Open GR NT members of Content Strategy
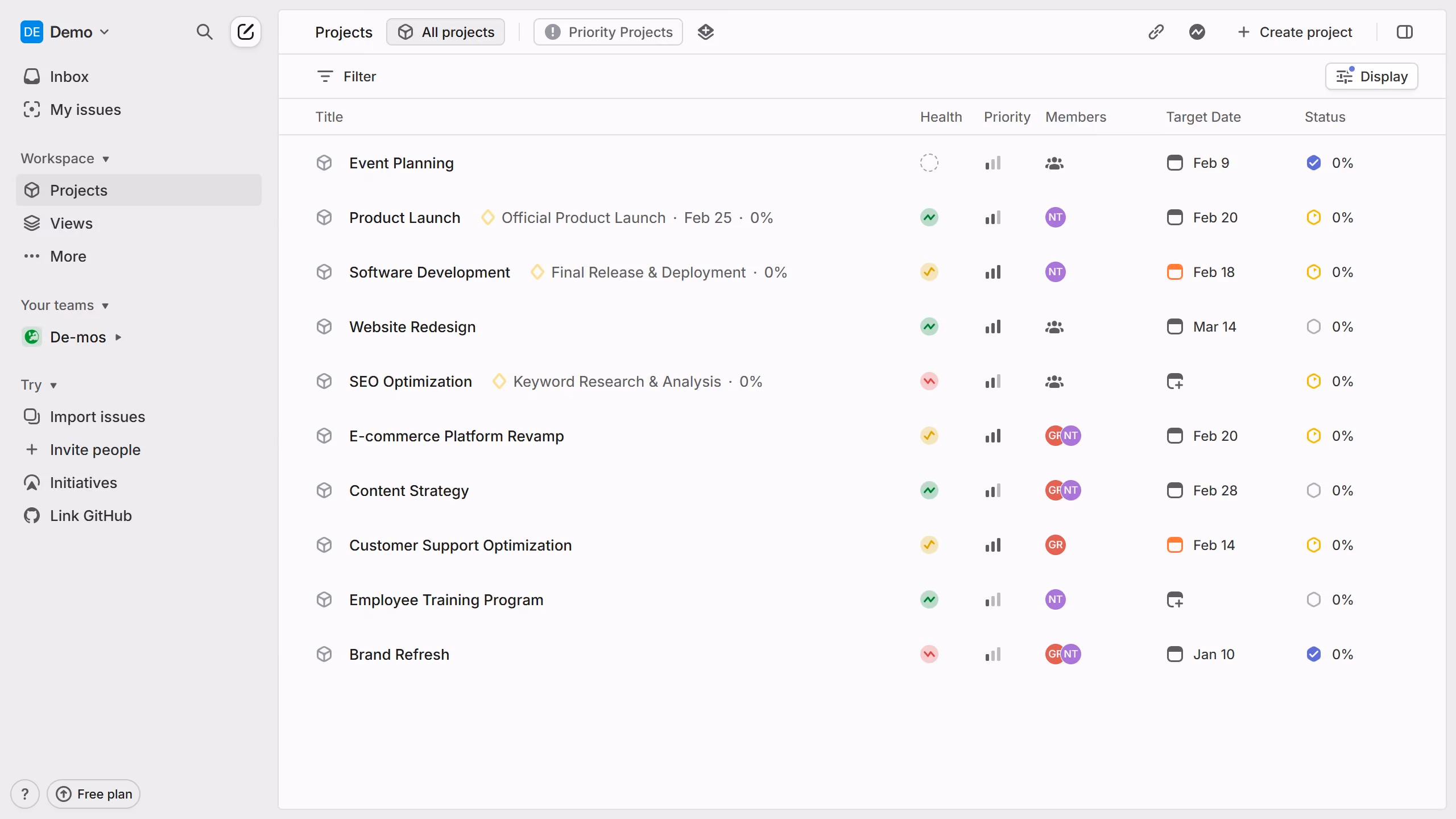 click(x=1063, y=491)
